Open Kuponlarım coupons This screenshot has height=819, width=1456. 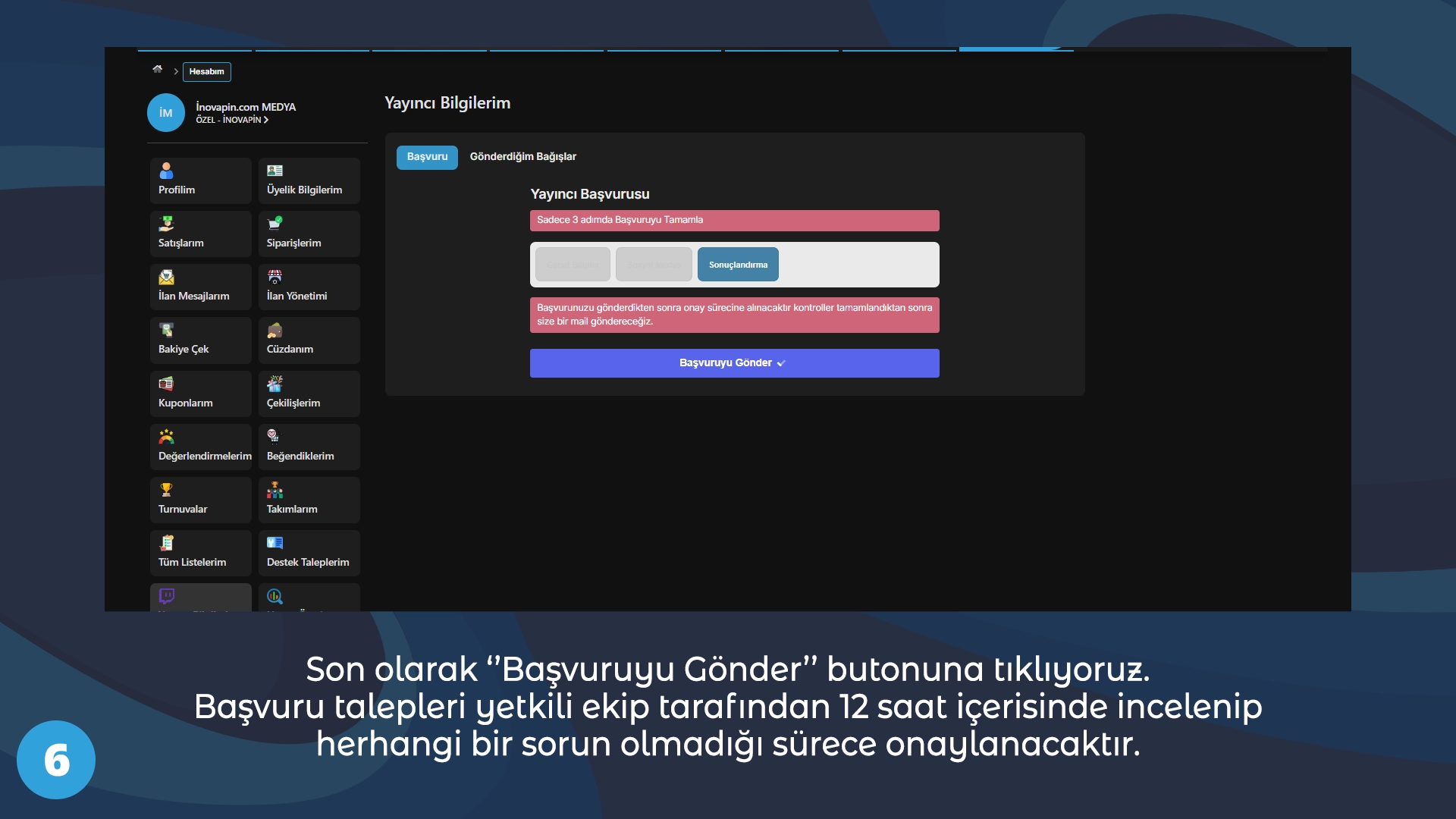[199, 393]
